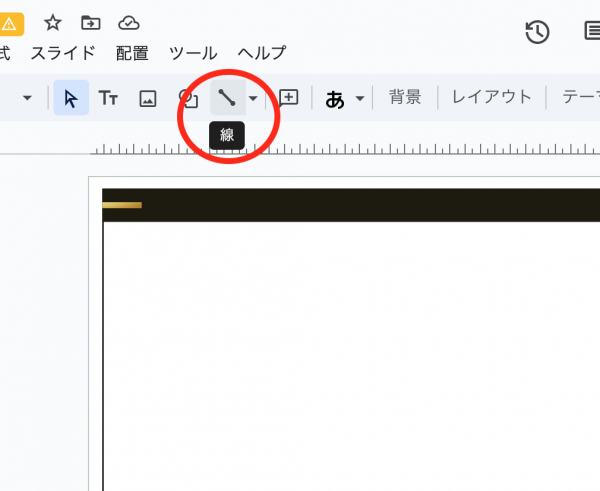Open the 配置 menu
Screen dimensions: 600x491
(132, 53)
